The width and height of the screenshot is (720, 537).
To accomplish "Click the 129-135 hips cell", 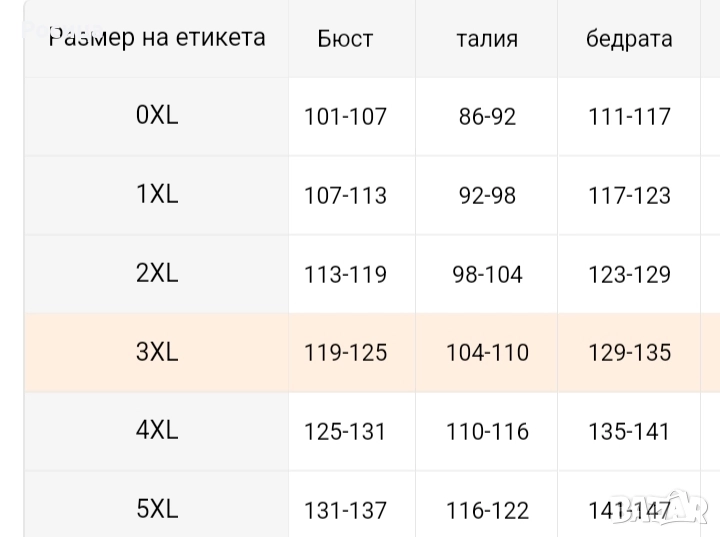I will point(629,353).
